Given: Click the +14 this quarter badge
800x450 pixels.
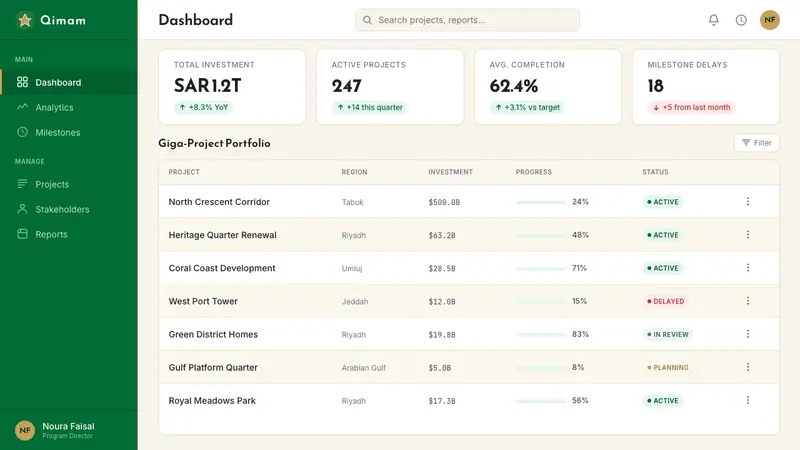Looking at the screenshot, I should 370,107.
